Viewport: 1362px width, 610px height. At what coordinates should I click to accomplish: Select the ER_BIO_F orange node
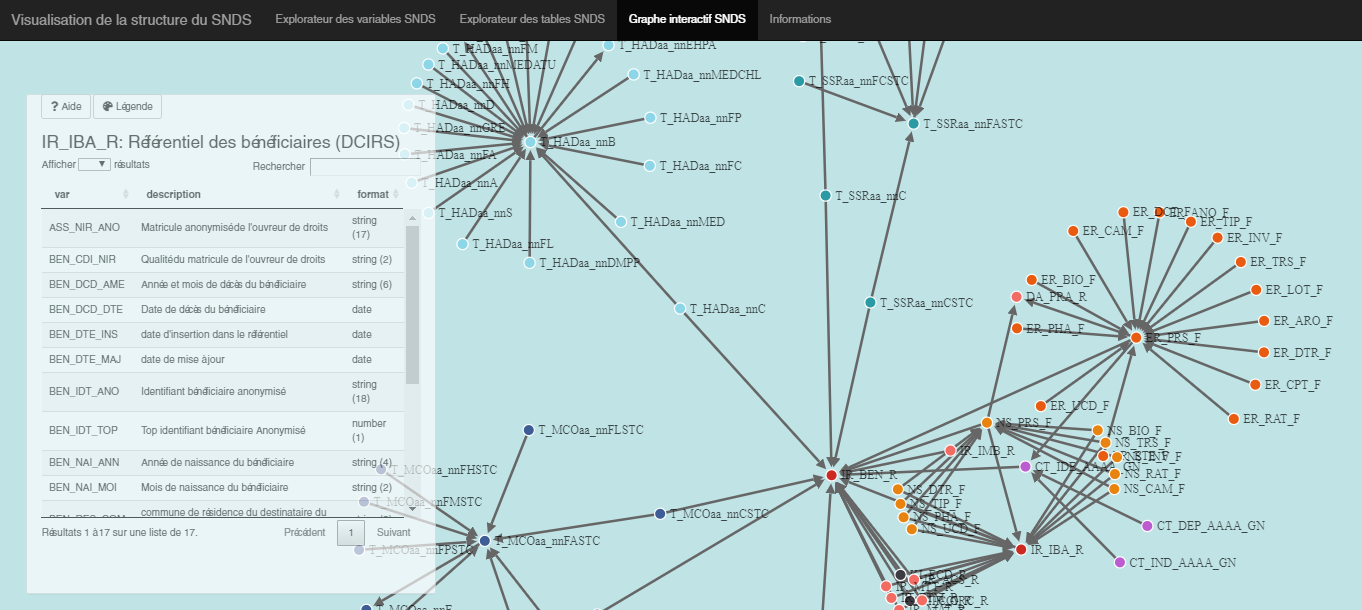pyautogui.click(x=1031, y=280)
